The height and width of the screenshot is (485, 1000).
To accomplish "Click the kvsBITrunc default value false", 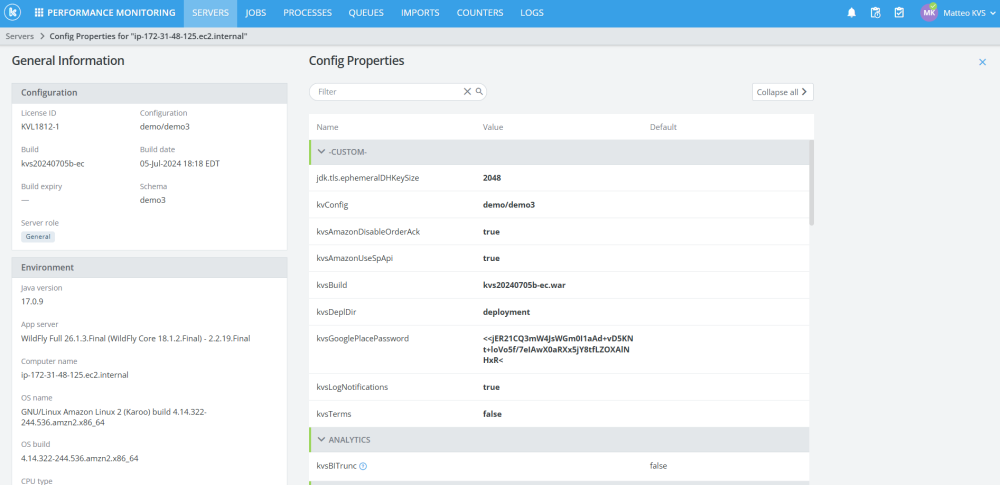I will pyautogui.click(x=658, y=466).
